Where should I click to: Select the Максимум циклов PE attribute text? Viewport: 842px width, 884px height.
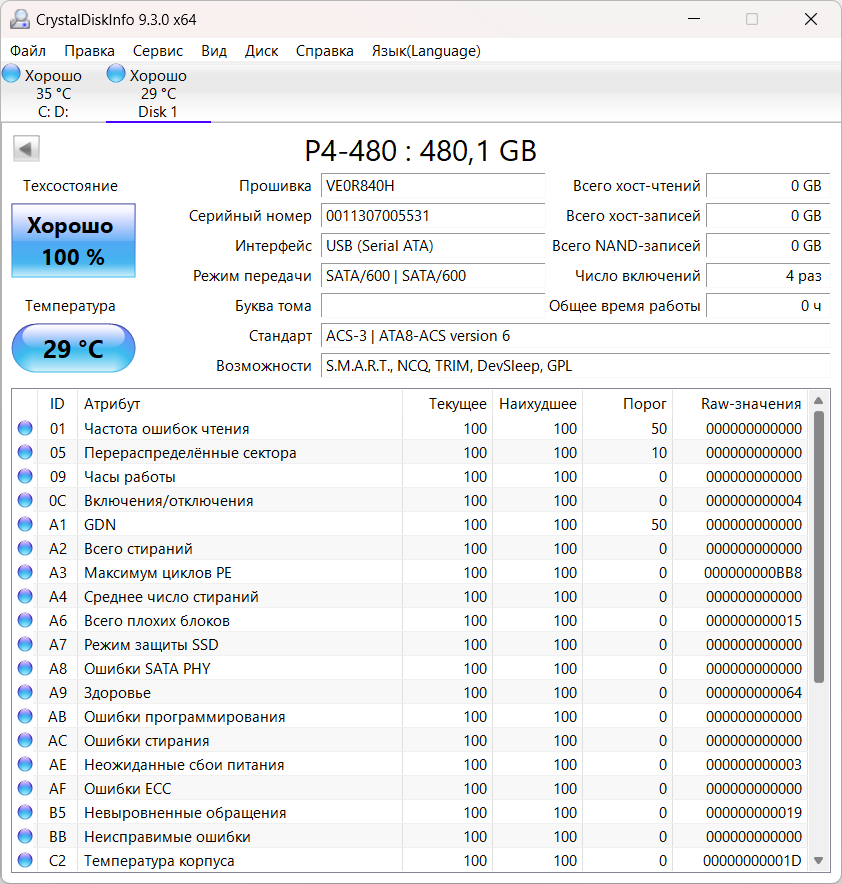coord(158,573)
